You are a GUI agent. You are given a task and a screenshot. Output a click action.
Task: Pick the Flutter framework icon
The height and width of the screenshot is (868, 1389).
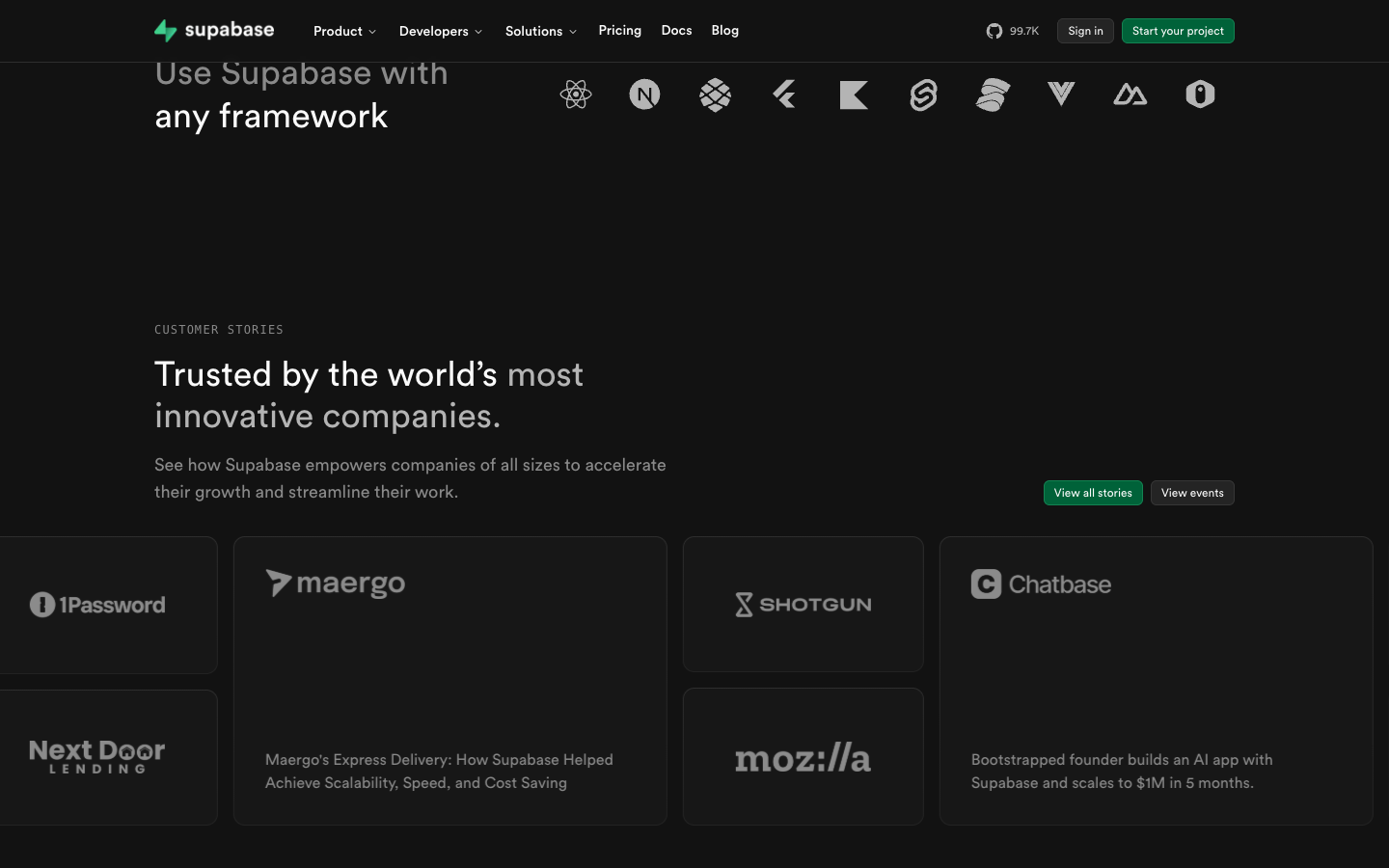784,95
